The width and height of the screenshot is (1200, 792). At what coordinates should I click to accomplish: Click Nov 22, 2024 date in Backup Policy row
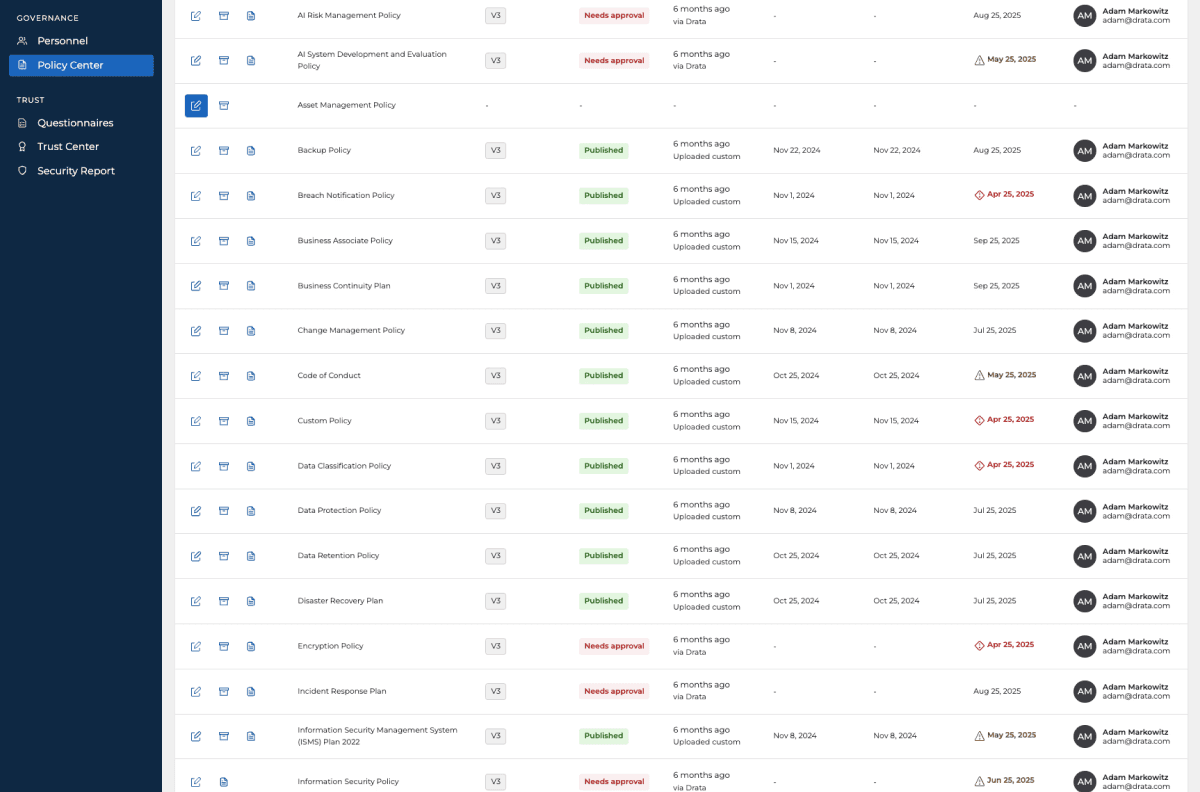click(x=797, y=150)
